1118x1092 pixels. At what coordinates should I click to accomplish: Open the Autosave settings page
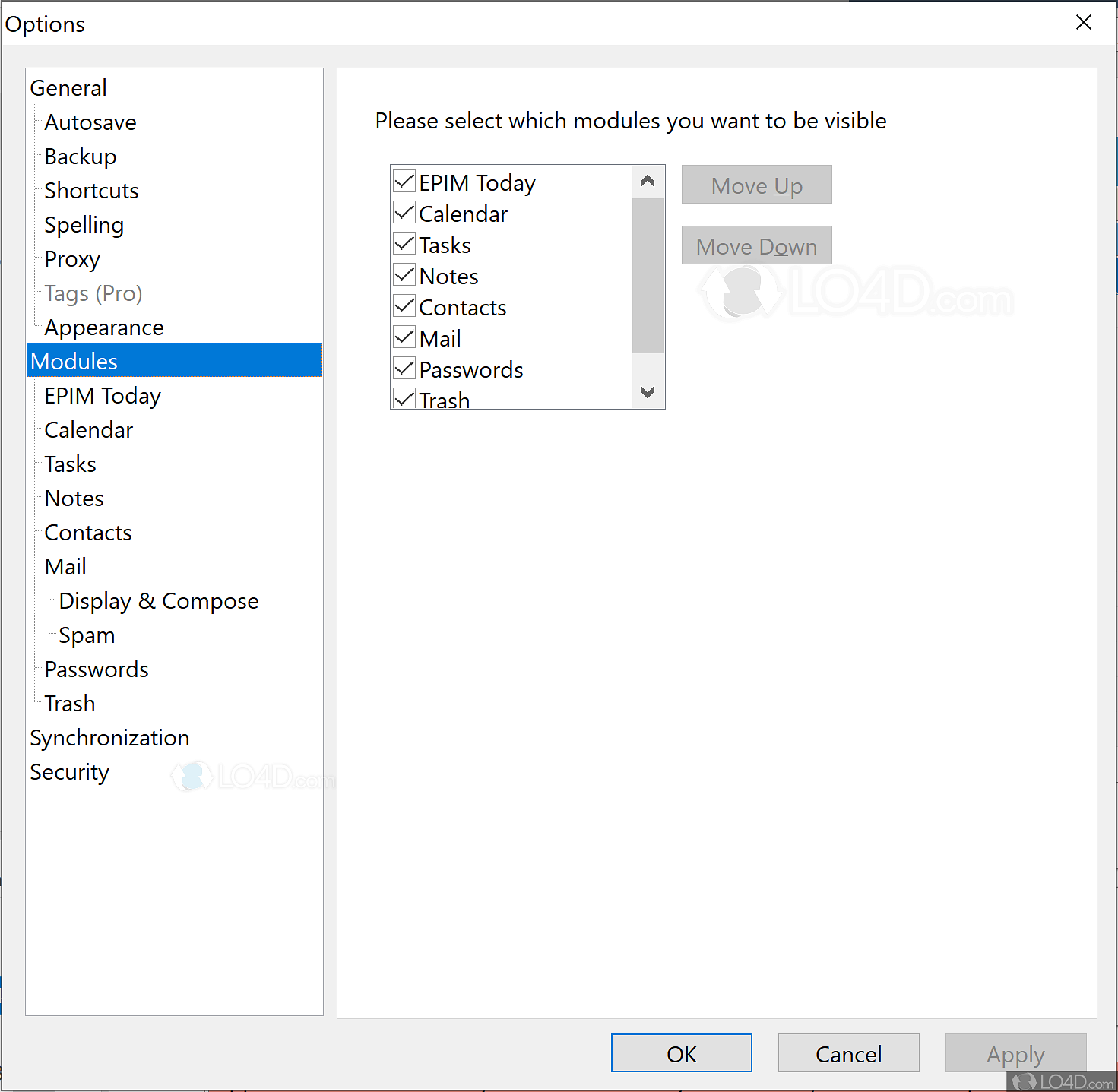90,122
